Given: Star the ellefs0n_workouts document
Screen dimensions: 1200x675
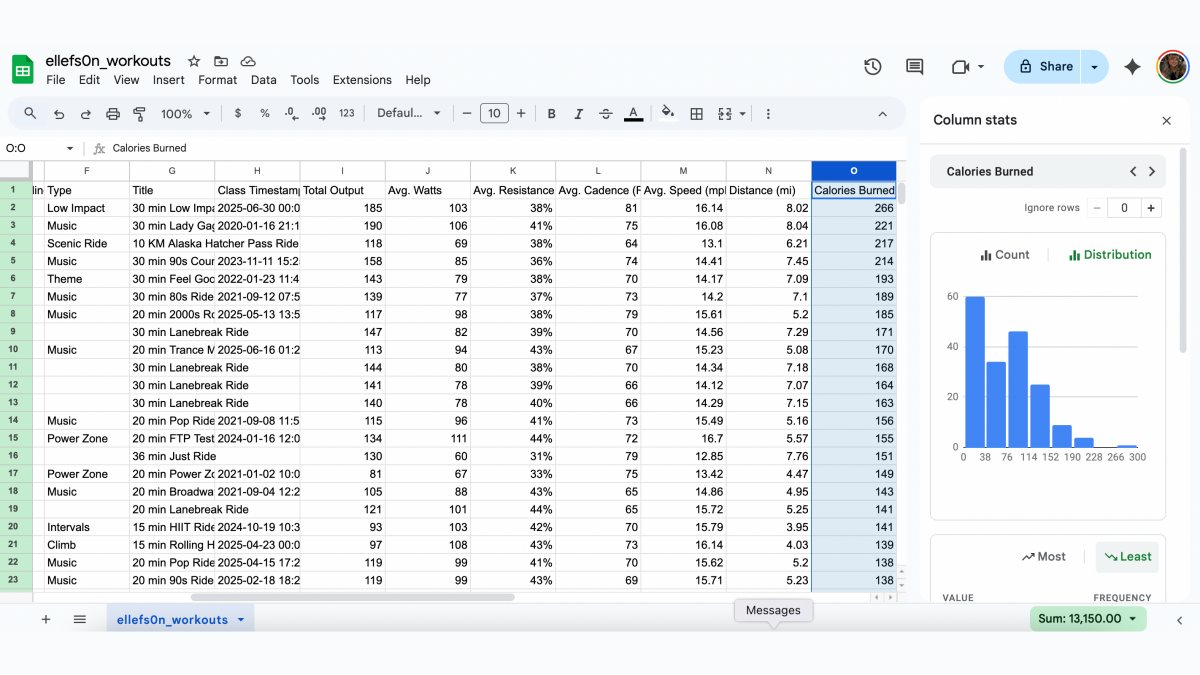Looking at the screenshot, I should click(x=194, y=61).
